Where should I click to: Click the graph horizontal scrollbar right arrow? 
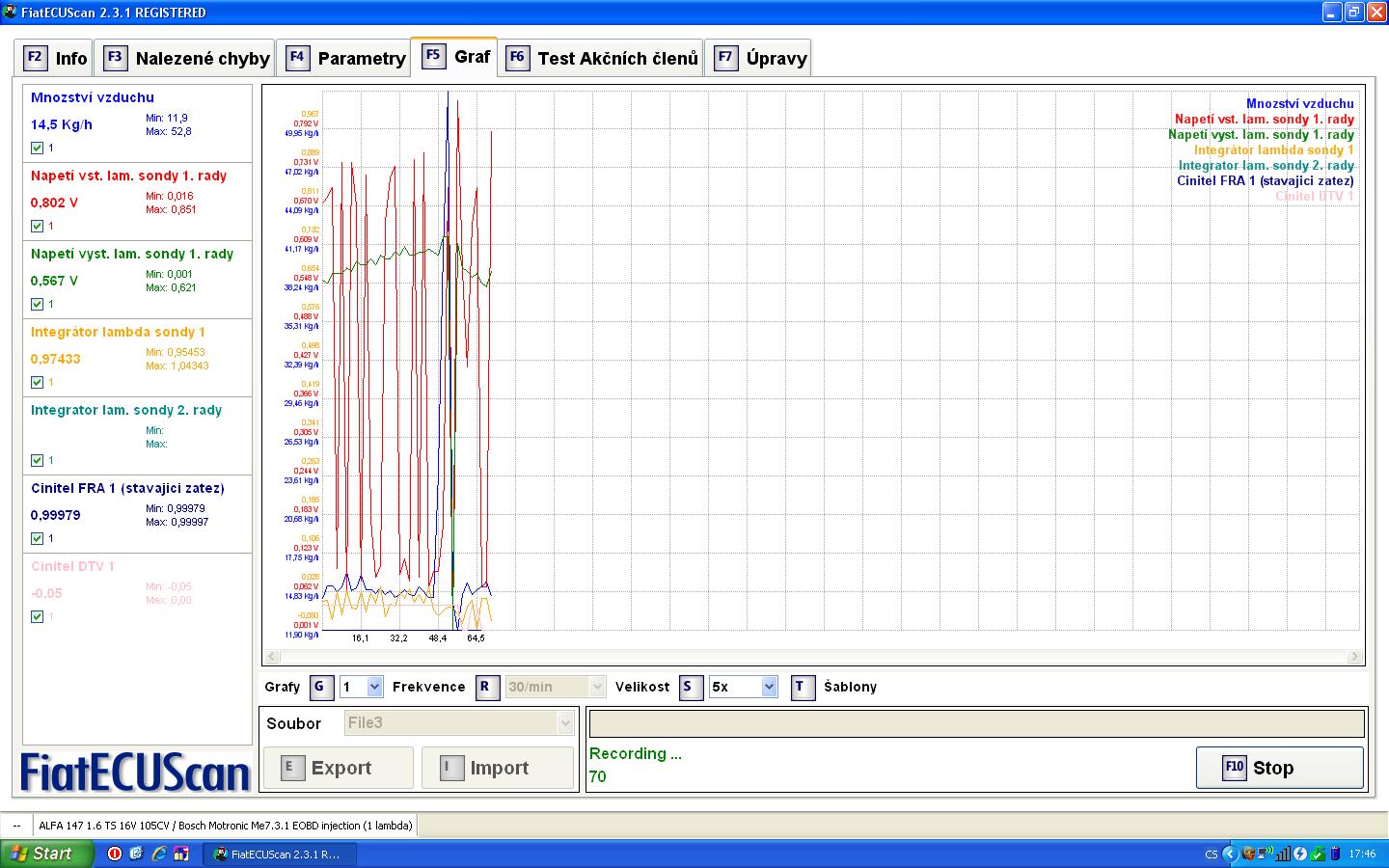tap(1354, 657)
